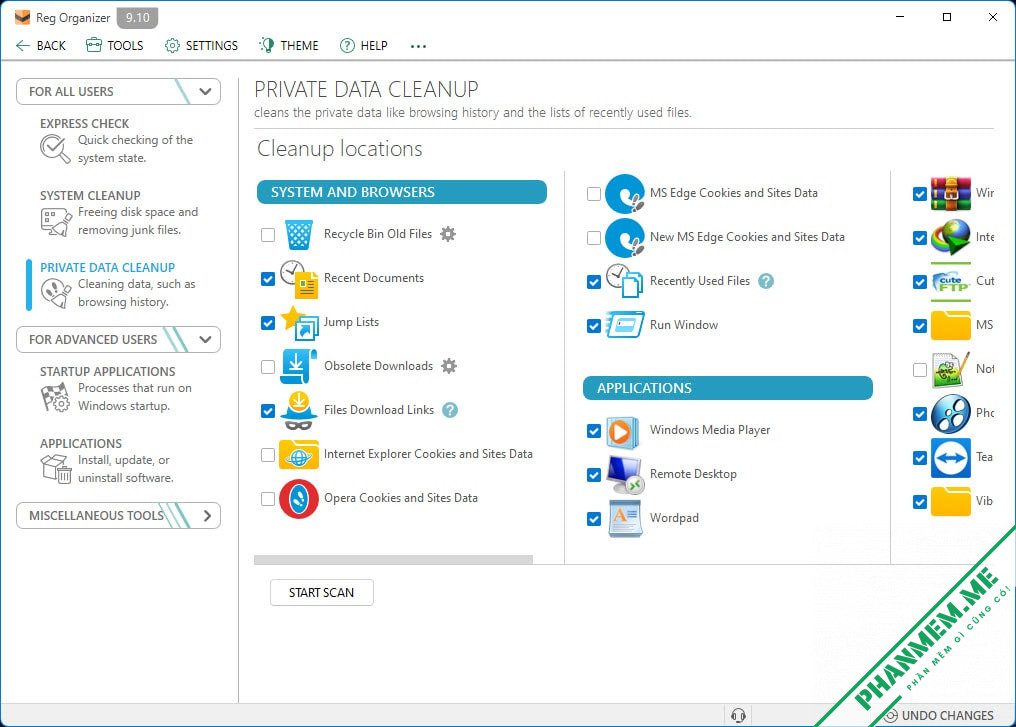Screen dimensions: 1016x727
Task: Click the System and Browsers header
Action: point(402,192)
